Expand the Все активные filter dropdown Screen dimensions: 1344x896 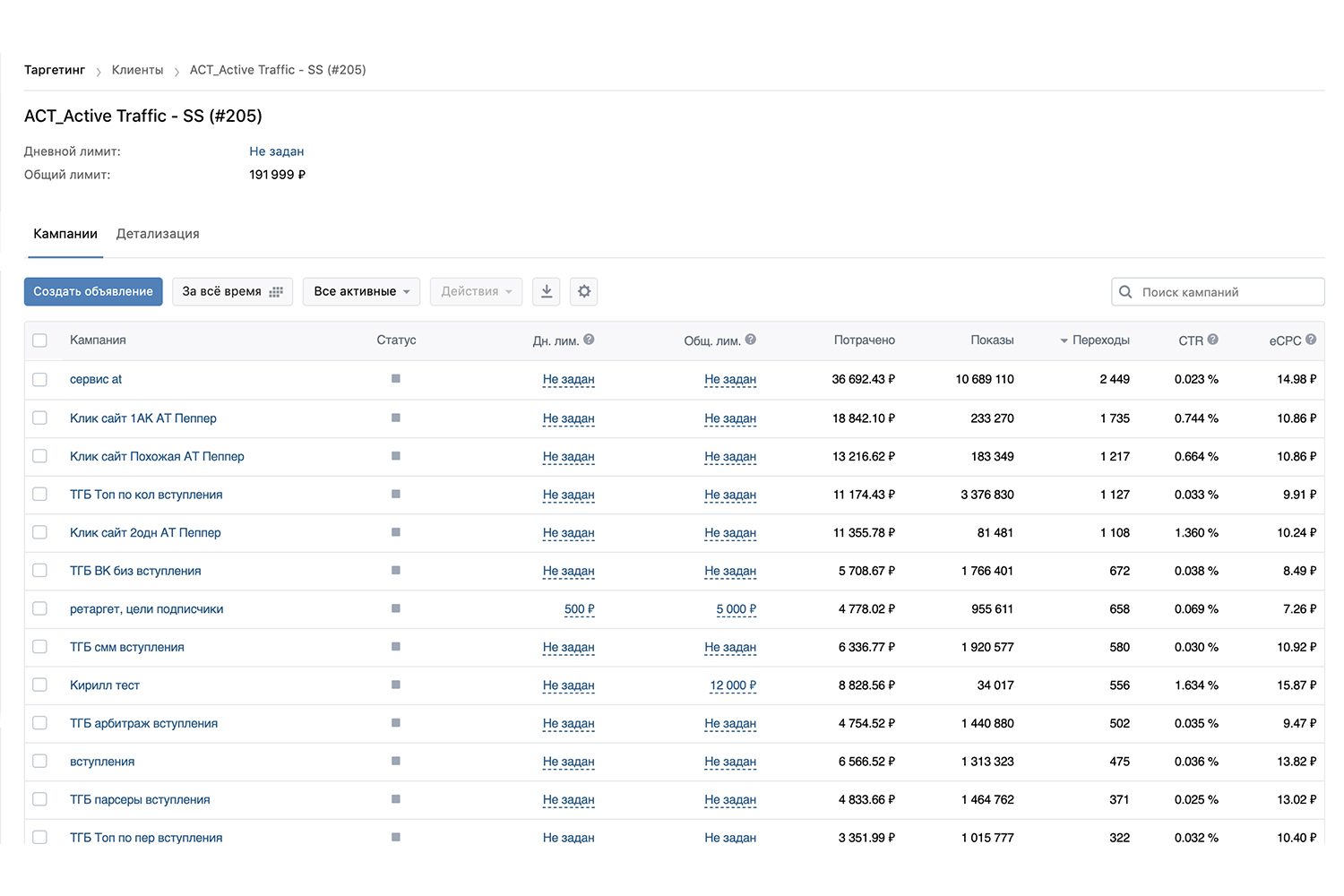(361, 291)
